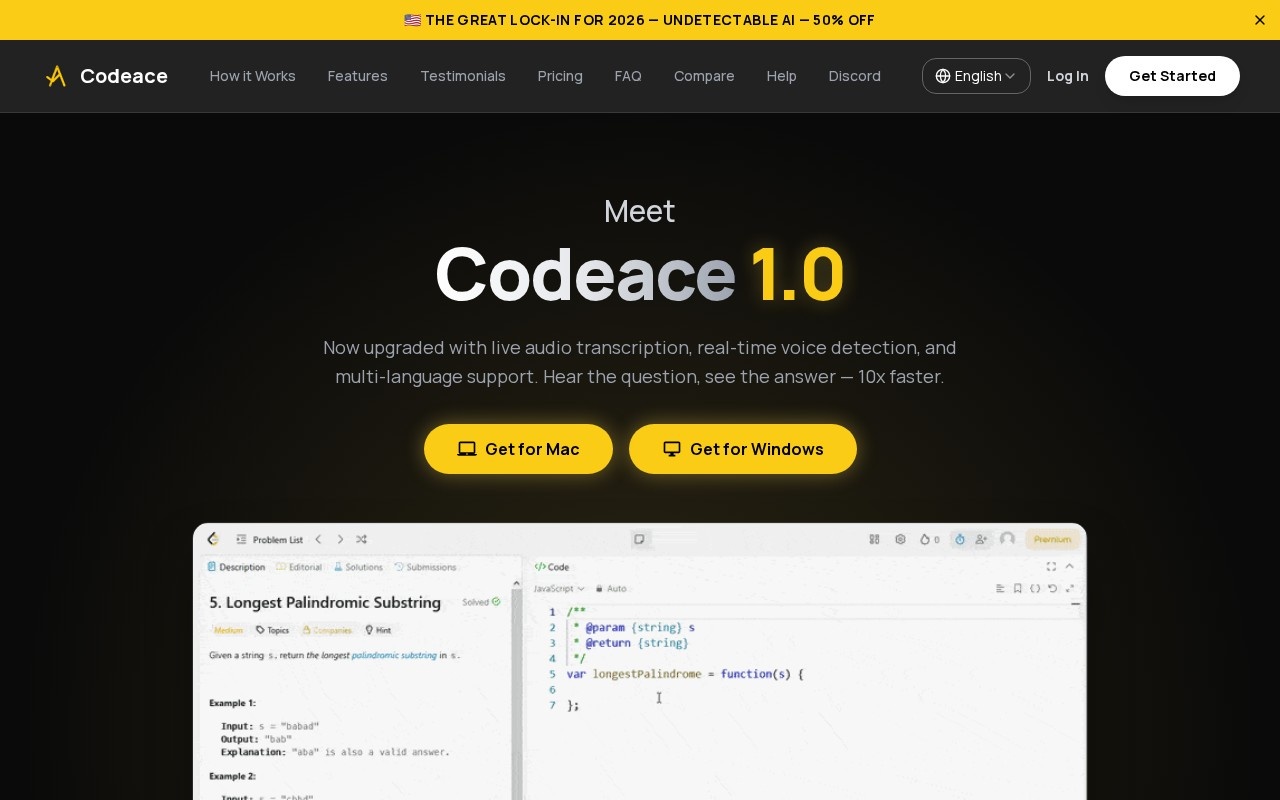Go to How it Works section
Viewport: 1280px width, 800px height.
pos(252,76)
